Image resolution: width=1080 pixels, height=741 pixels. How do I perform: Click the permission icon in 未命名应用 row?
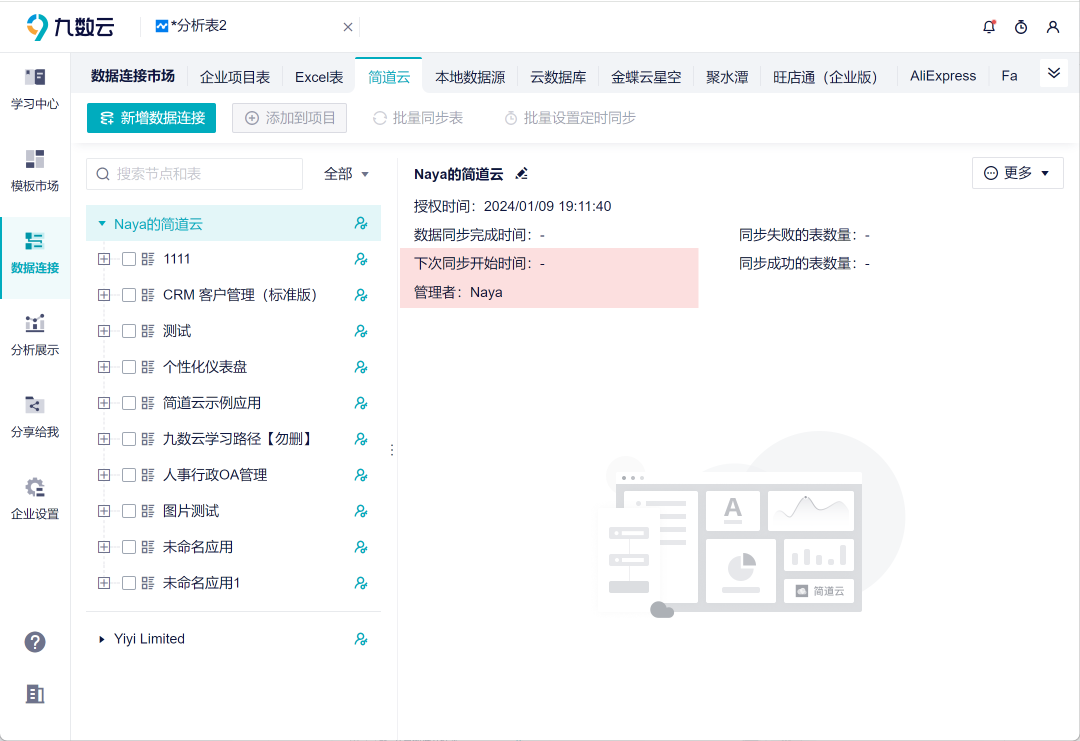[361, 547]
